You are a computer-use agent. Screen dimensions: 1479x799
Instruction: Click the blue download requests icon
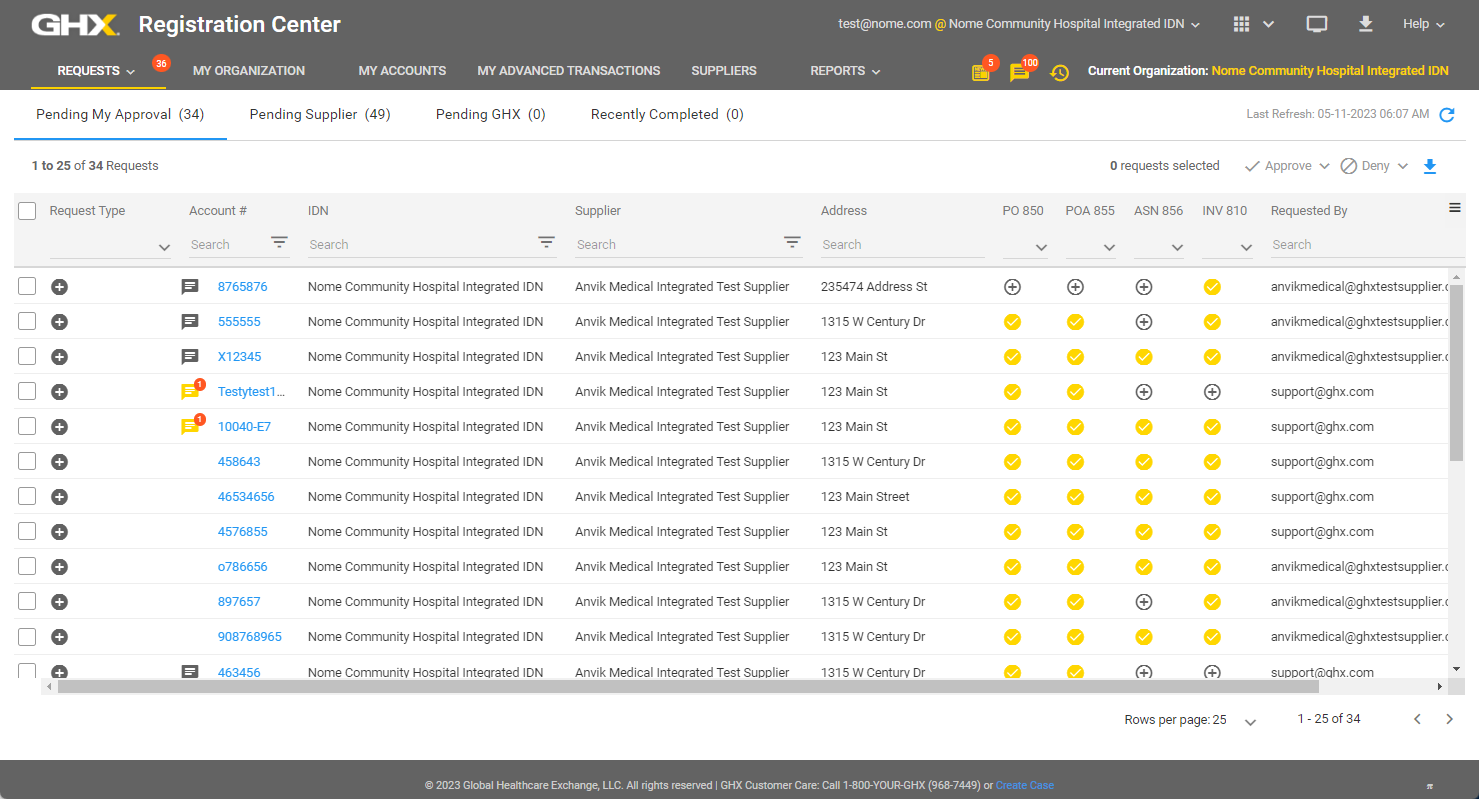point(1429,166)
